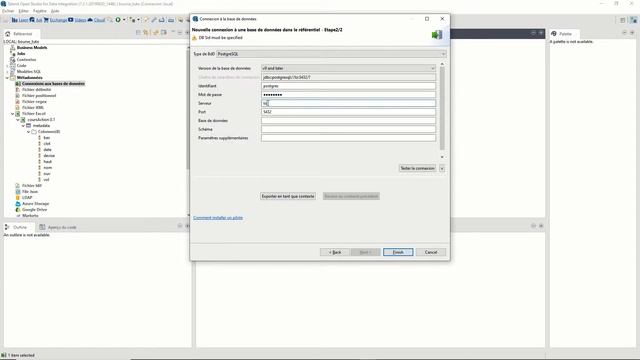This screenshot has width=640, height=360.
Task: Click the Google Drive icon
Action: [18, 209]
